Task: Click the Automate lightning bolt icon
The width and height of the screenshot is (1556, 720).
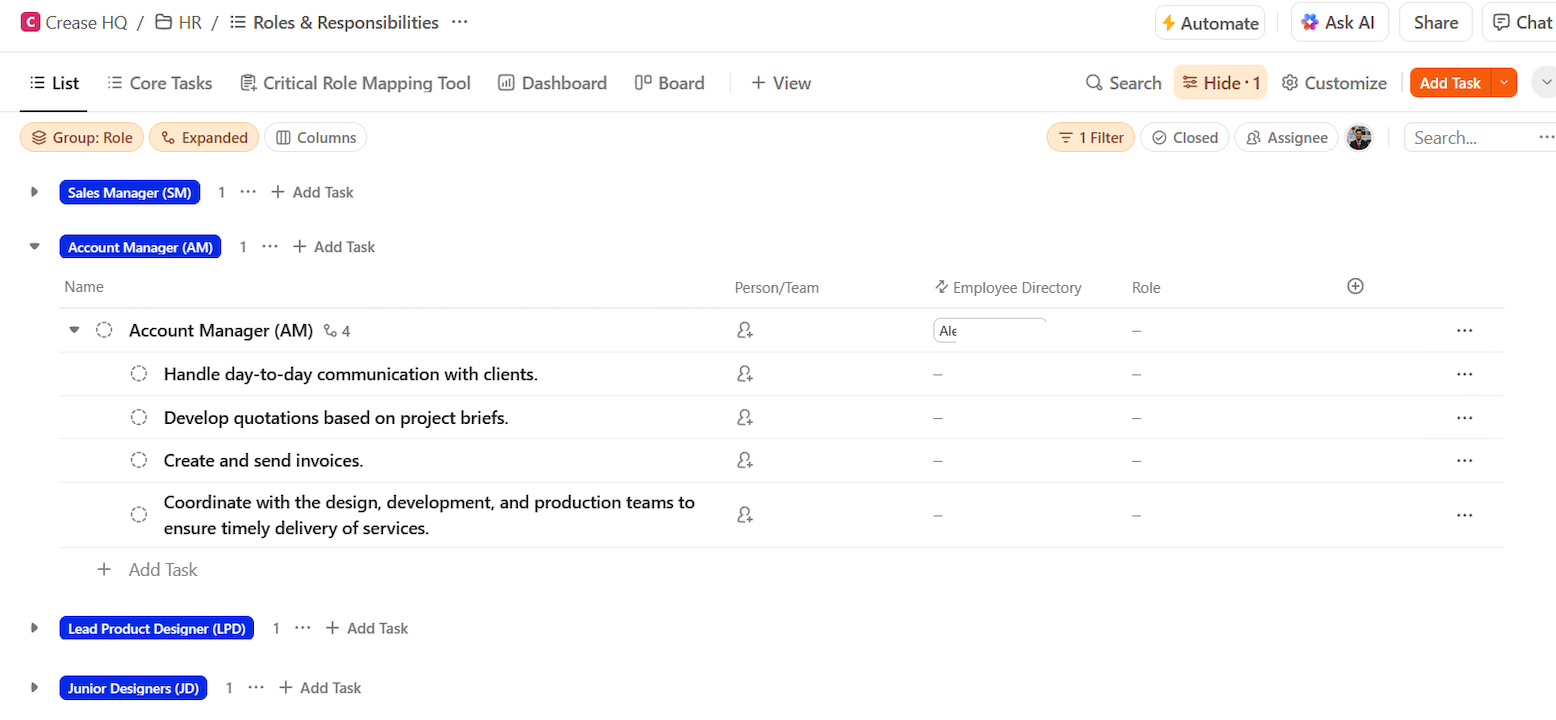Action: pyautogui.click(x=1168, y=23)
